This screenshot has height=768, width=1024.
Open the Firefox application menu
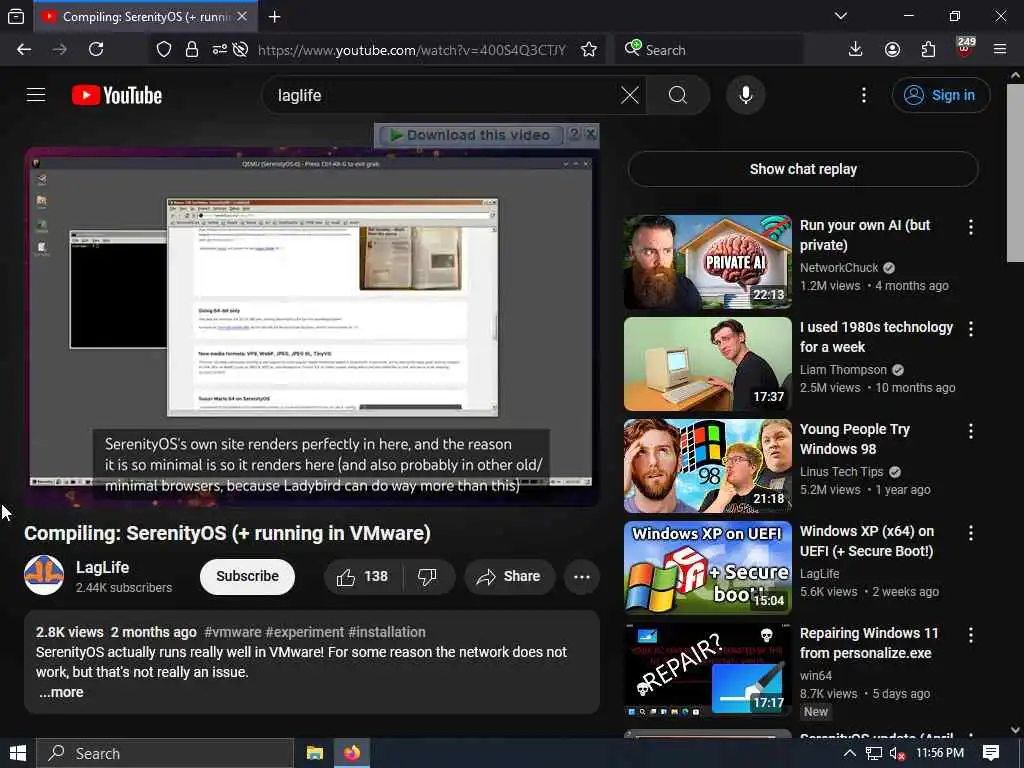(x=1000, y=50)
